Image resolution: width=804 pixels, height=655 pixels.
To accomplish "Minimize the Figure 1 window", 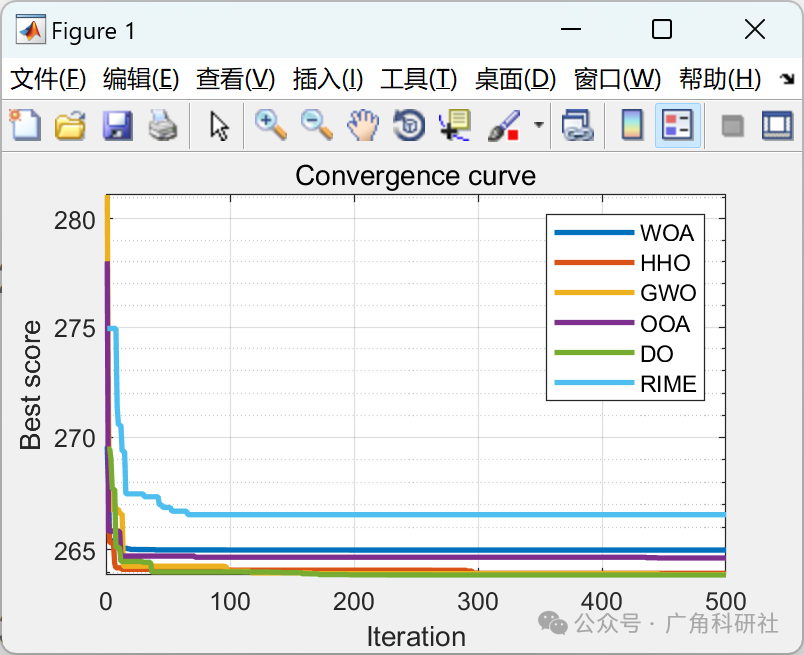I will [x=570, y=29].
